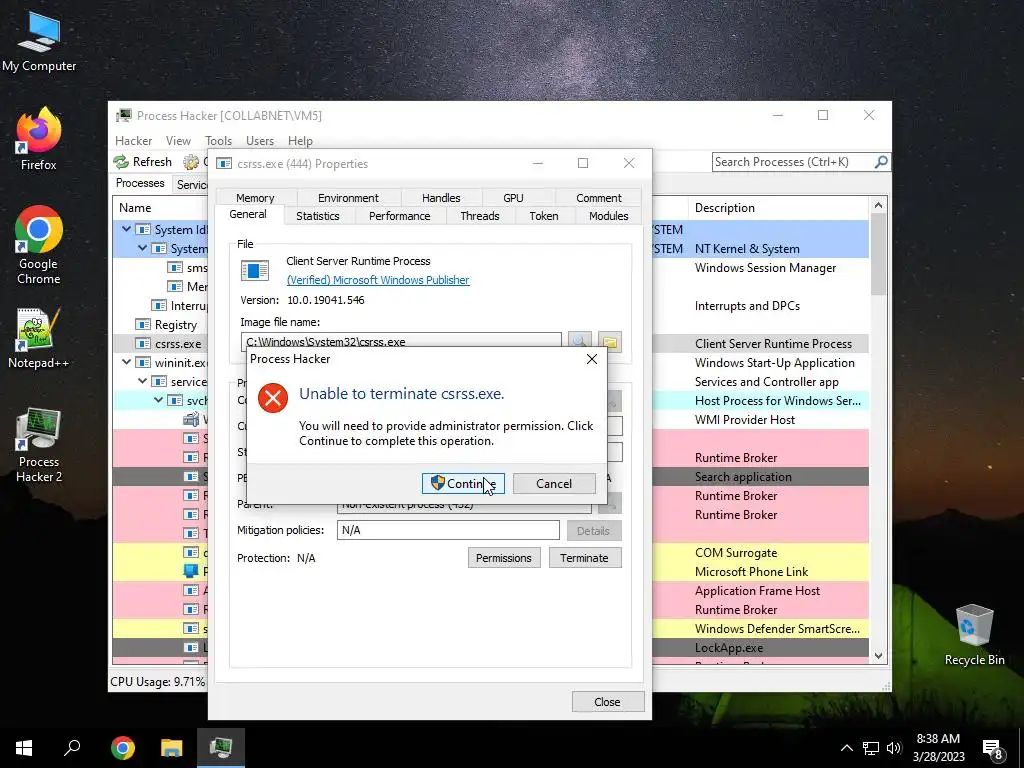
Task: Click the image file name field
Action: coord(401,342)
